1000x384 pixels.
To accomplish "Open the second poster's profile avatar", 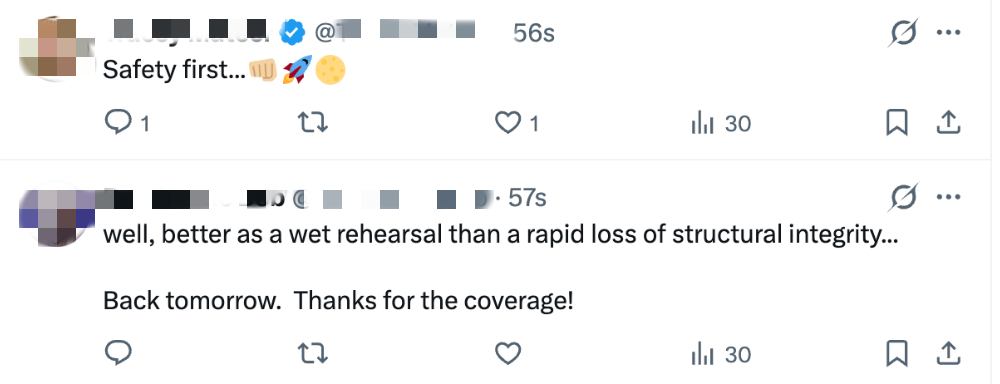I will tap(57, 215).
